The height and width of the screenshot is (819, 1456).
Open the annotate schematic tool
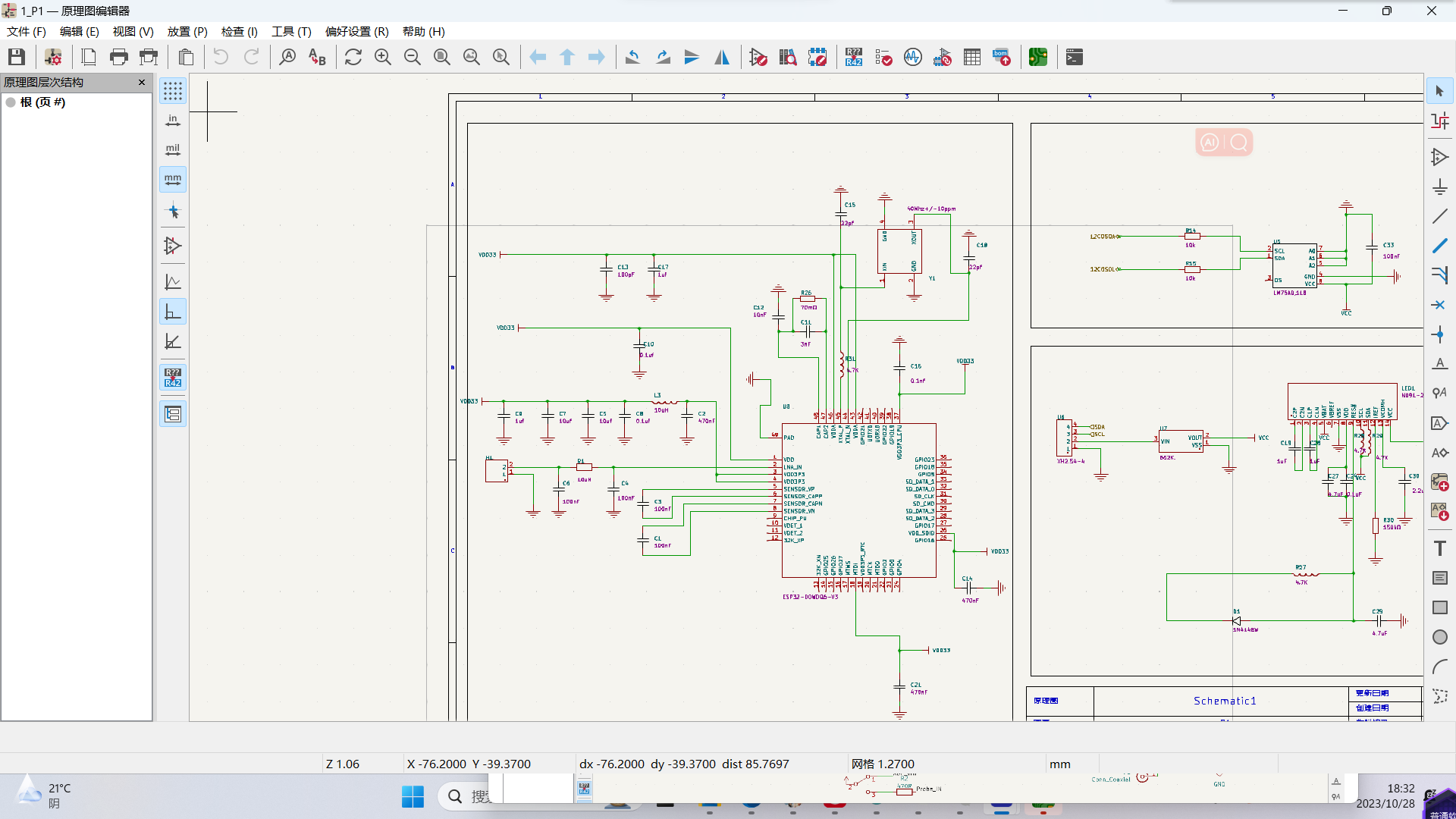tap(853, 57)
